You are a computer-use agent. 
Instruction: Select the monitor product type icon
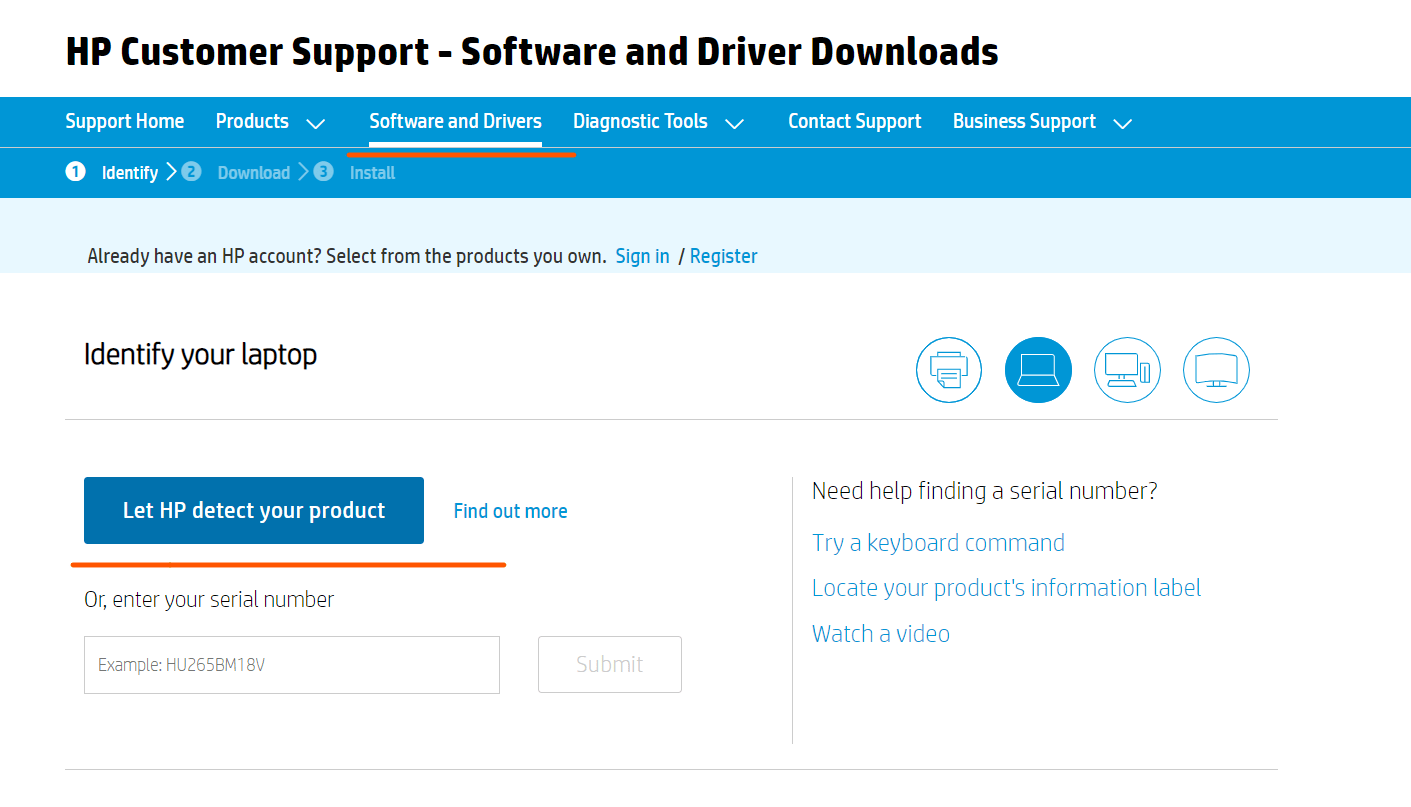click(x=1216, y=370)
